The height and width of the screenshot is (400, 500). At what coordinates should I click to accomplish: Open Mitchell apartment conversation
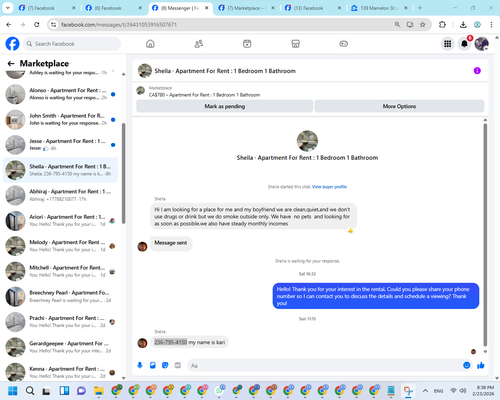coord(60,271)
